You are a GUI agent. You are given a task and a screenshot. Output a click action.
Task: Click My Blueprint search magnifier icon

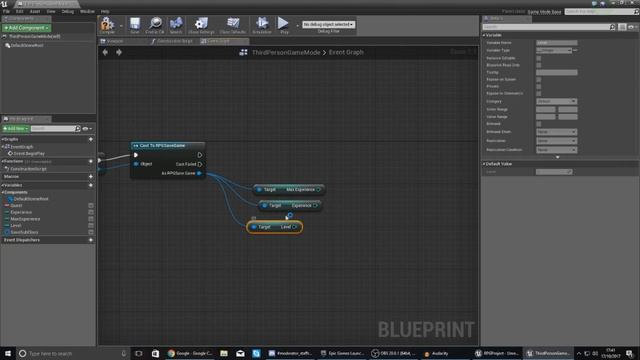click(x=78, y=129)
